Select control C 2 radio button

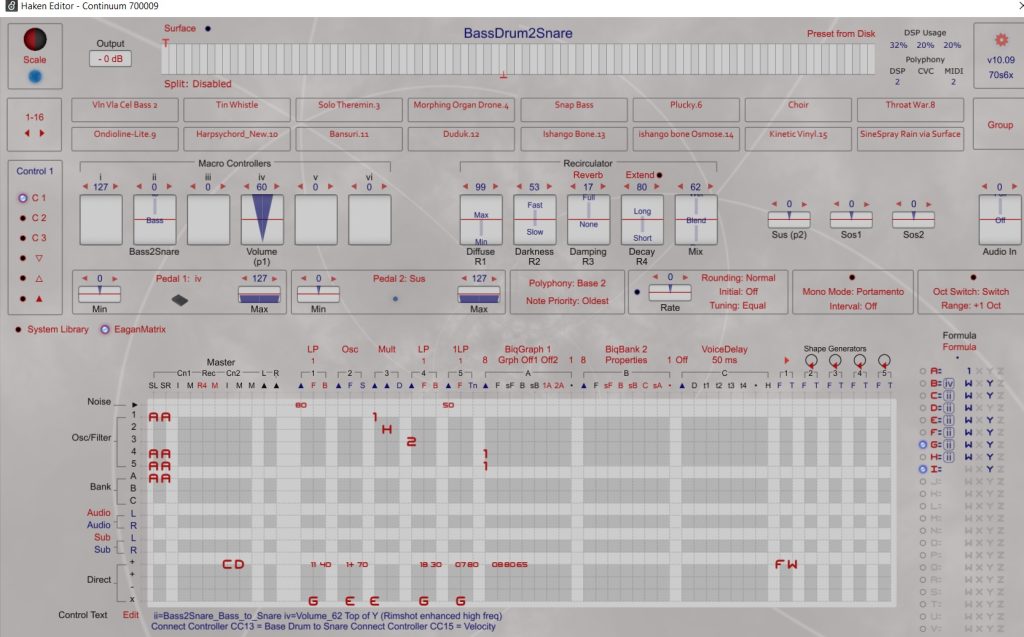tap(23, 218)
